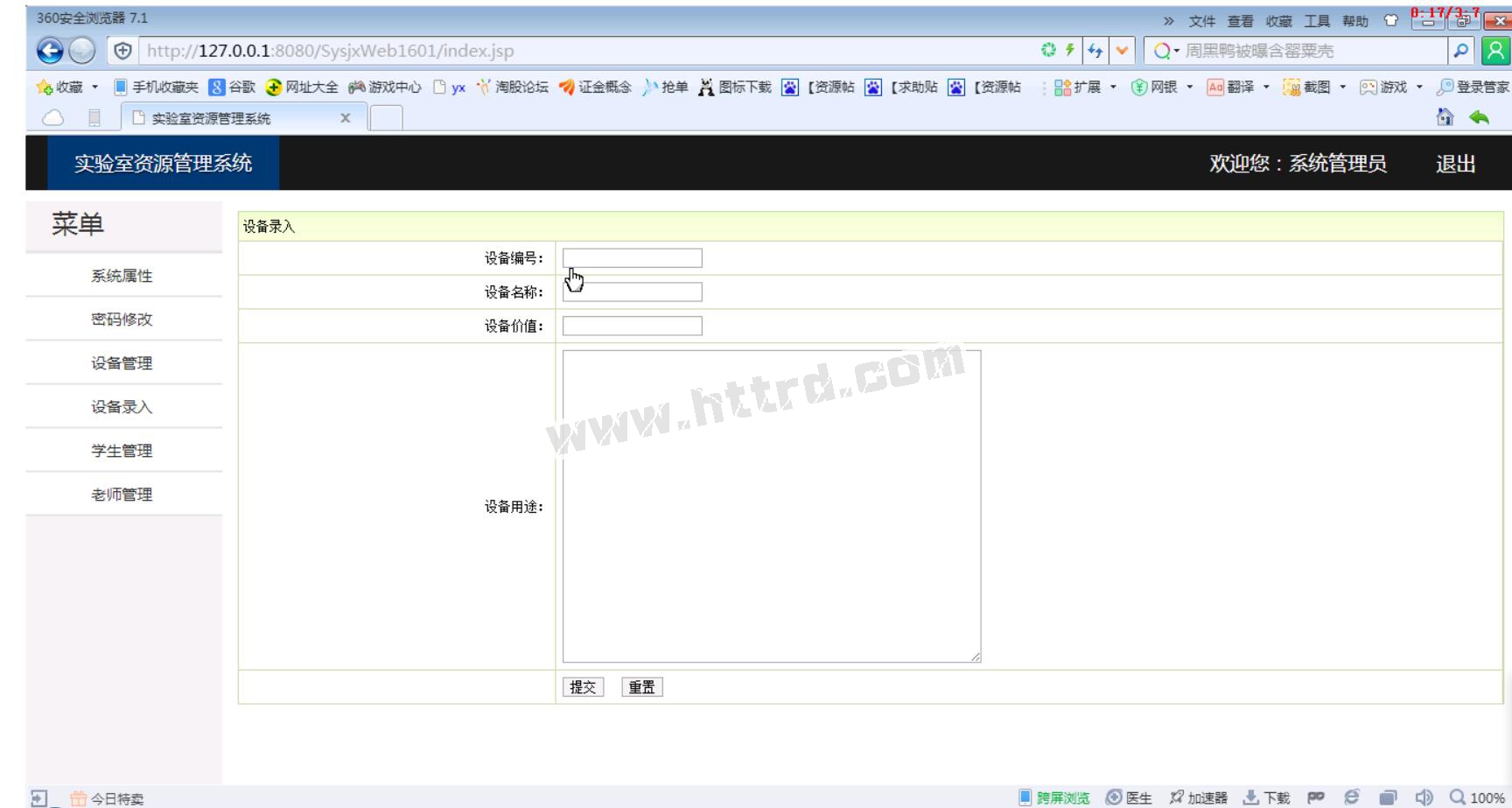Open the yx bookmark
Screen dimensions: 1512x808
click(x=450, y=87)
